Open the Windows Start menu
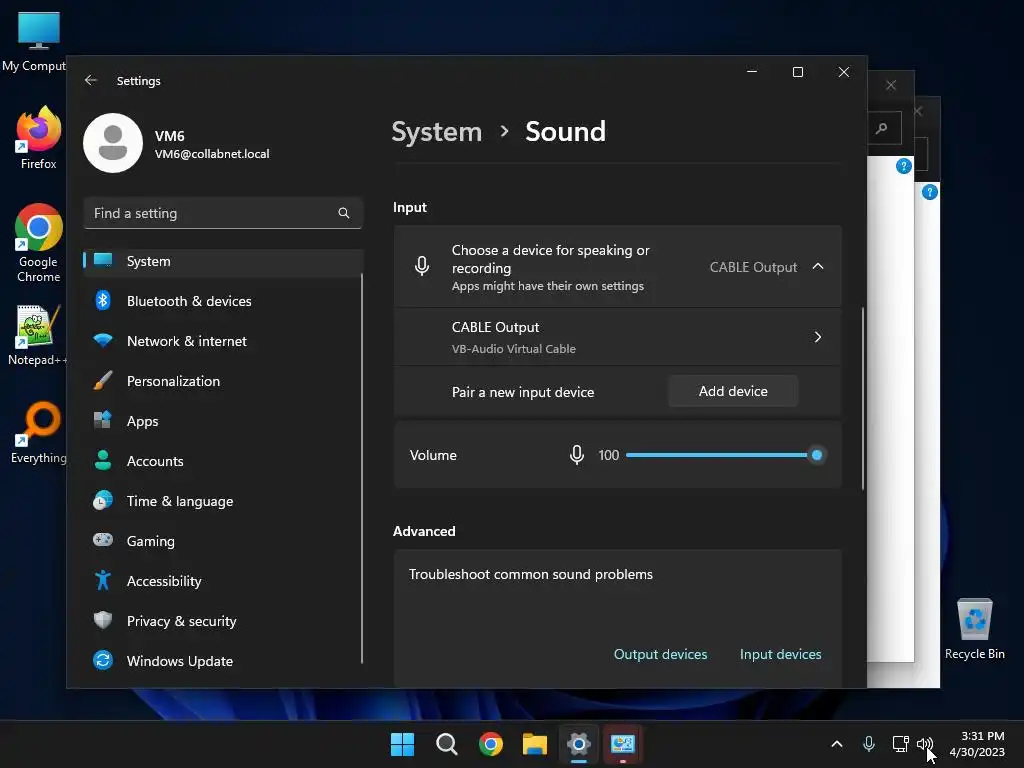1024x768 pixels. coord(402,744)
